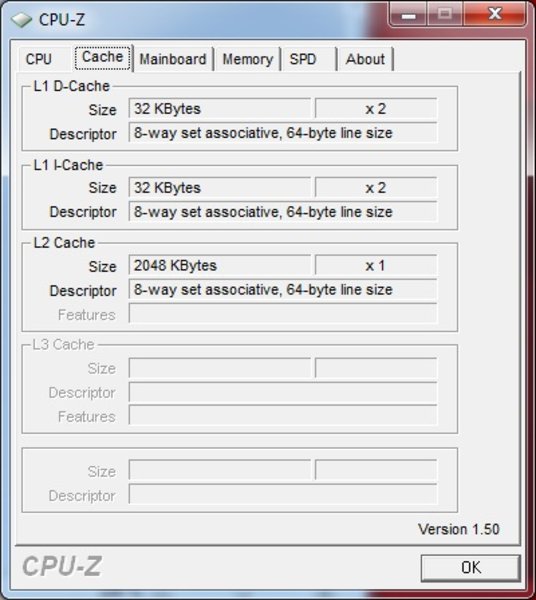
Task: Click the L1 D-Cache size field
Action: pos(220,109)
